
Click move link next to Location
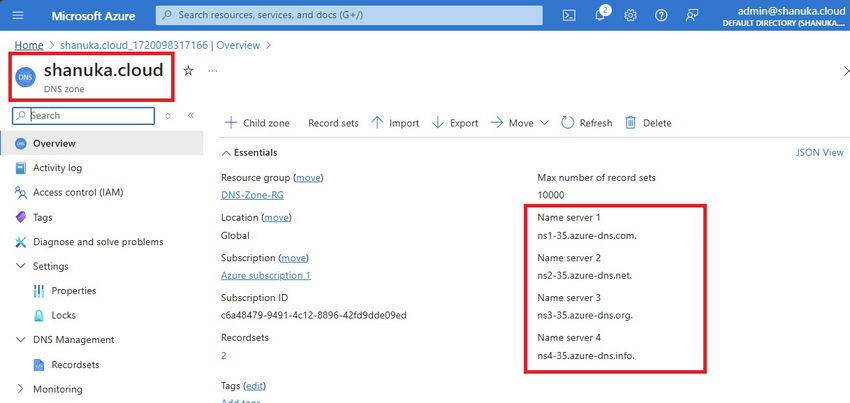[x=277, y=218]
